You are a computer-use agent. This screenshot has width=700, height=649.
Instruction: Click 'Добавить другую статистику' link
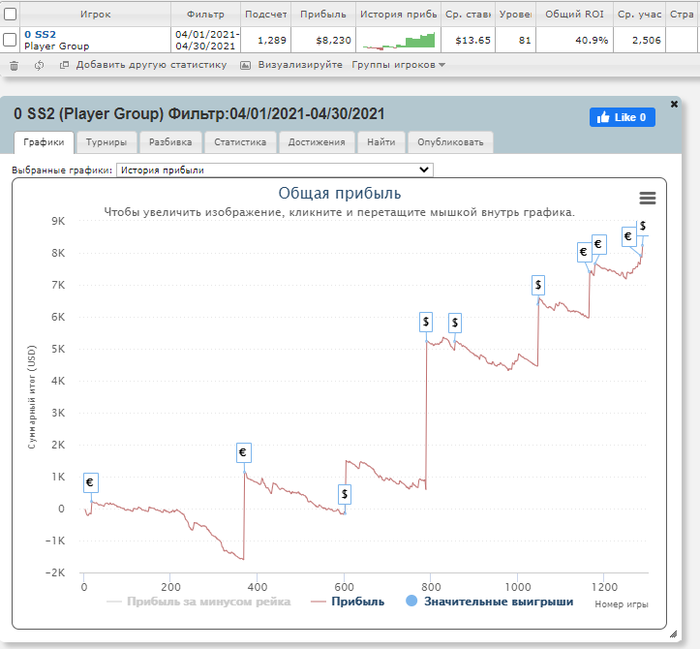[151, 65]
